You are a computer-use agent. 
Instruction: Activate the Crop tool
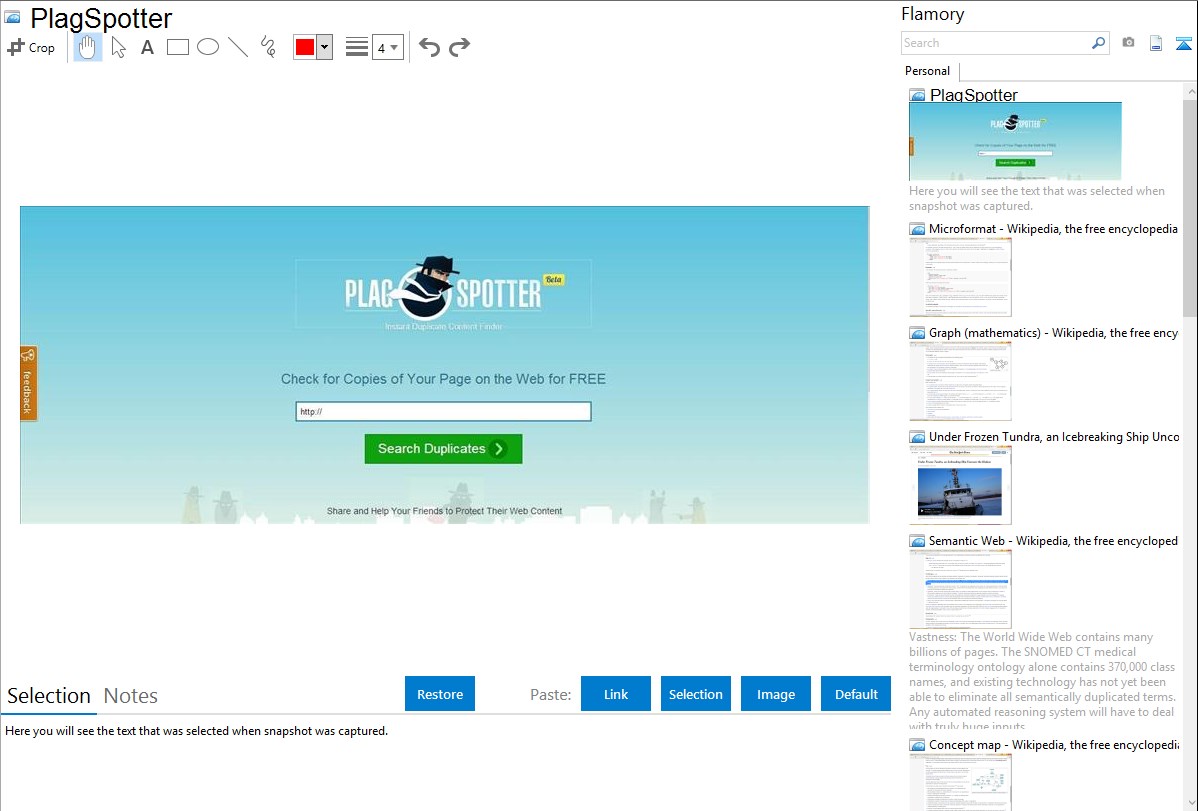[x=31, y=47]
